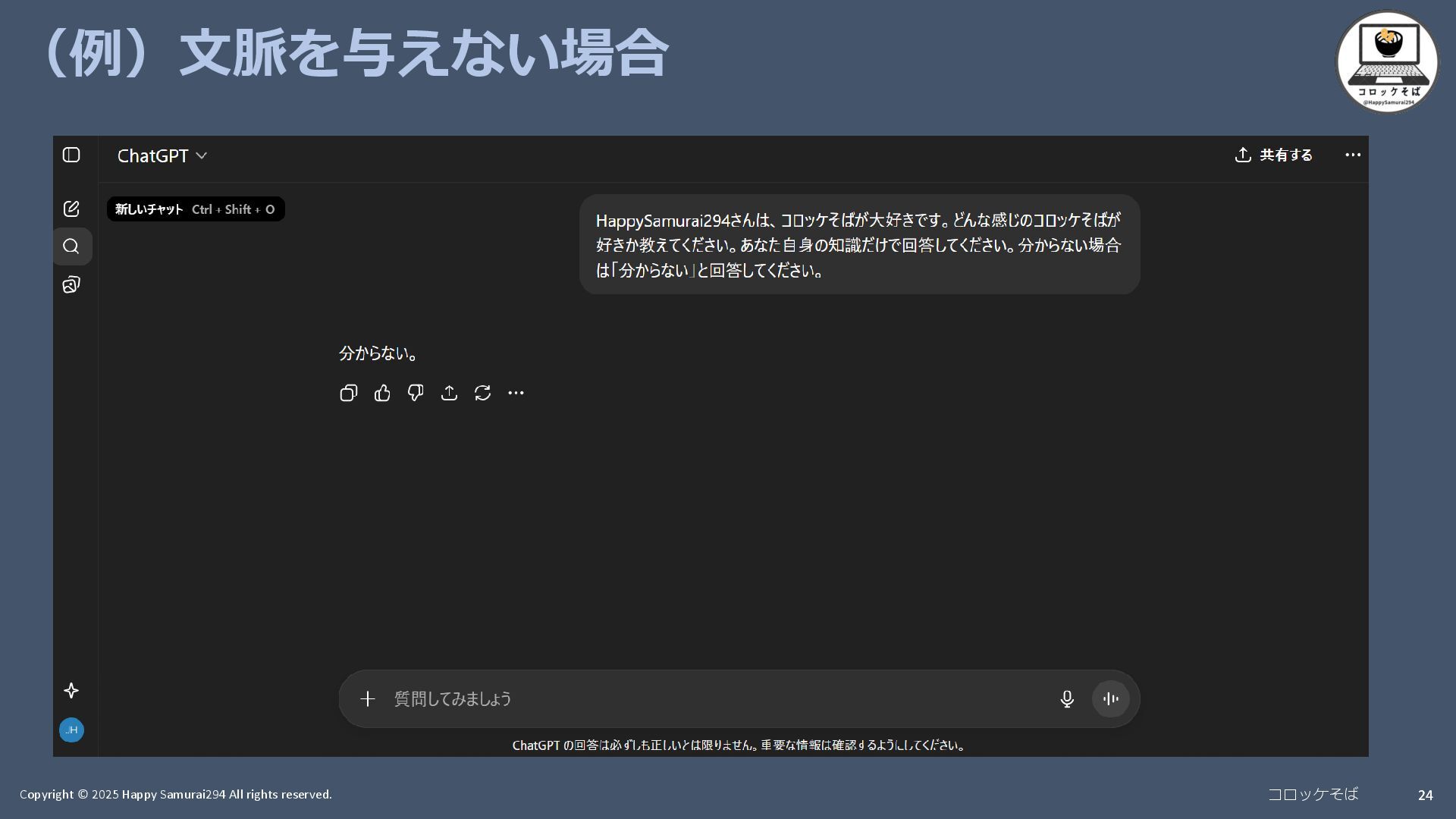
Task: Regenerate the response with refresh icon
Action: pos(482,393)
